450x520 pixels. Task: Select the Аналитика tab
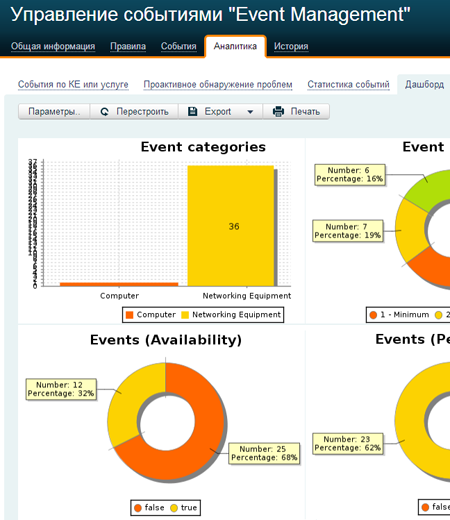click(235, 46)
